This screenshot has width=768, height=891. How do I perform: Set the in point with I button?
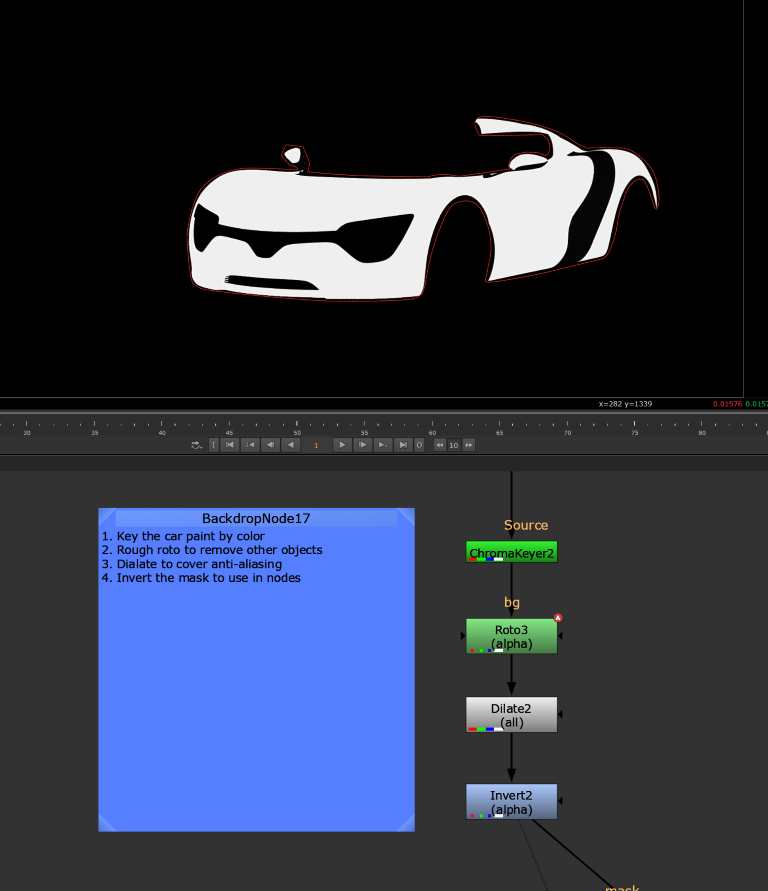[213, 445]
